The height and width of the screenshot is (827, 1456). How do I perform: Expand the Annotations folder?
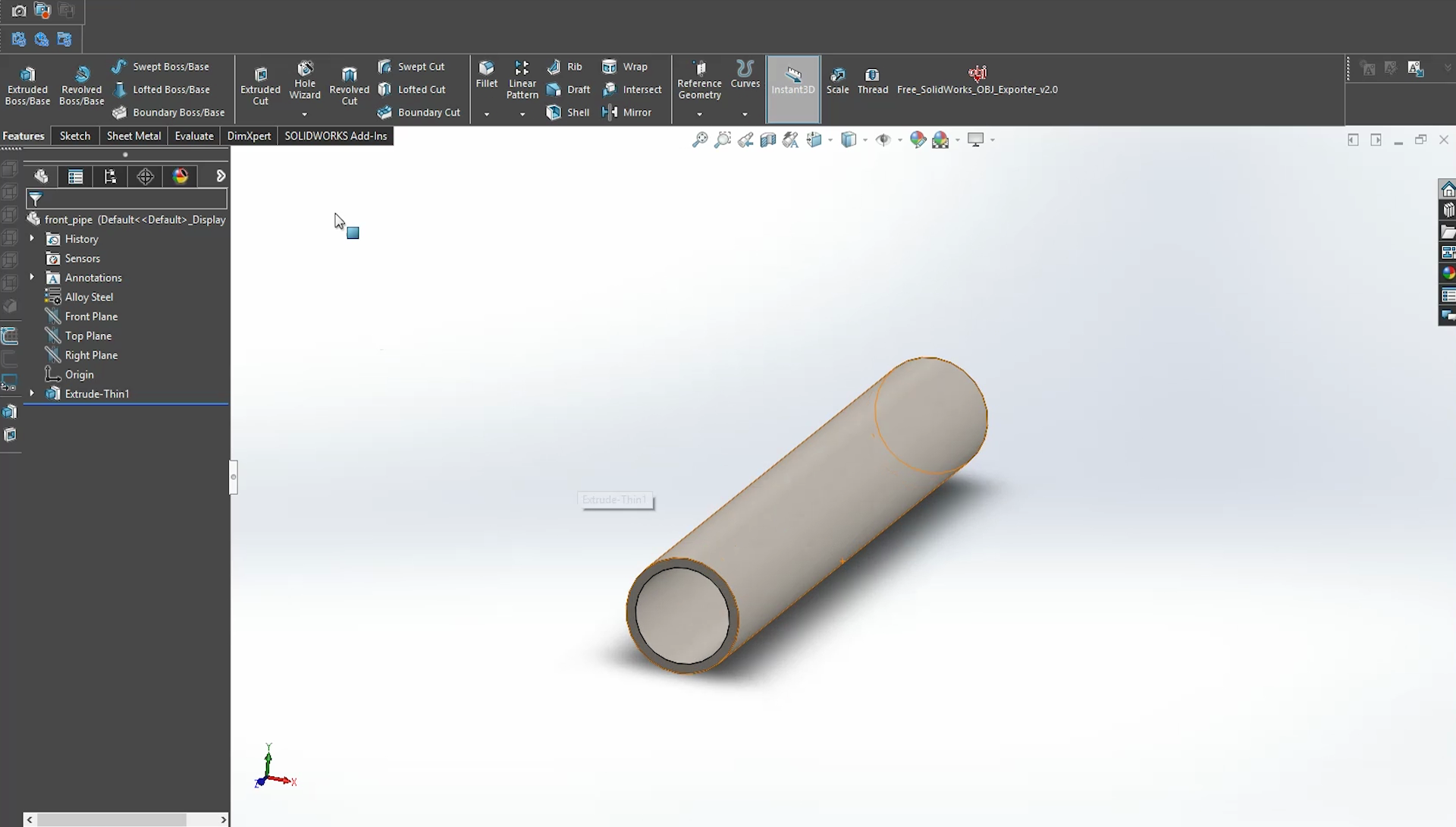coord(32,277)
